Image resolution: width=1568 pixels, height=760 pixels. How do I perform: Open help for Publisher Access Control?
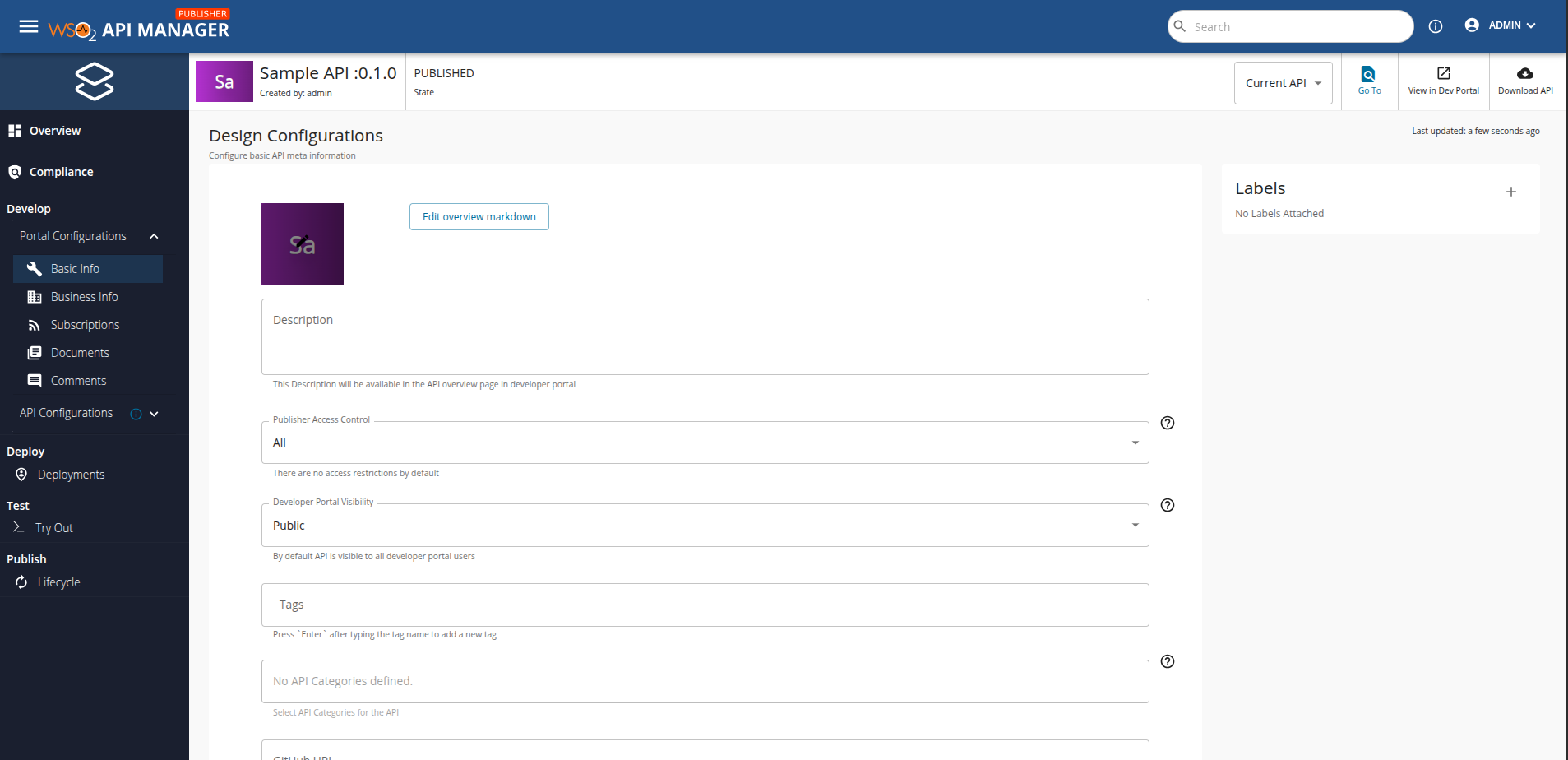1168,423
